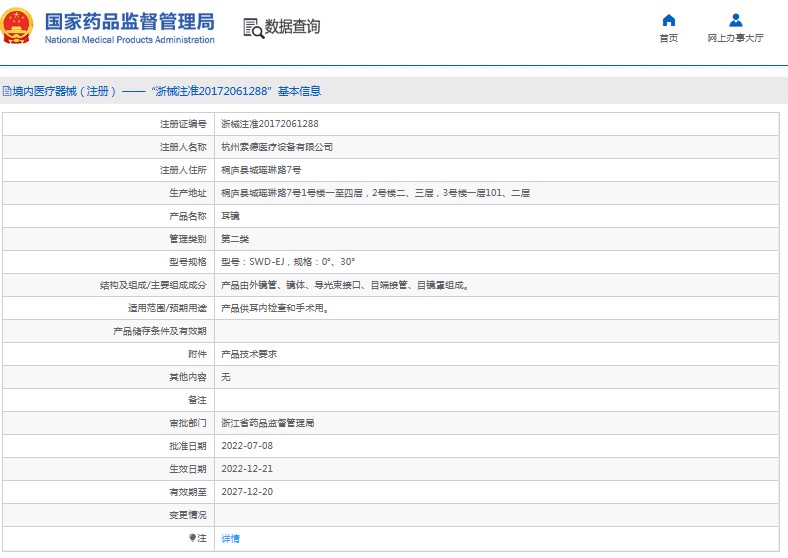Open the 数据查询 search icon

[253, 28]
